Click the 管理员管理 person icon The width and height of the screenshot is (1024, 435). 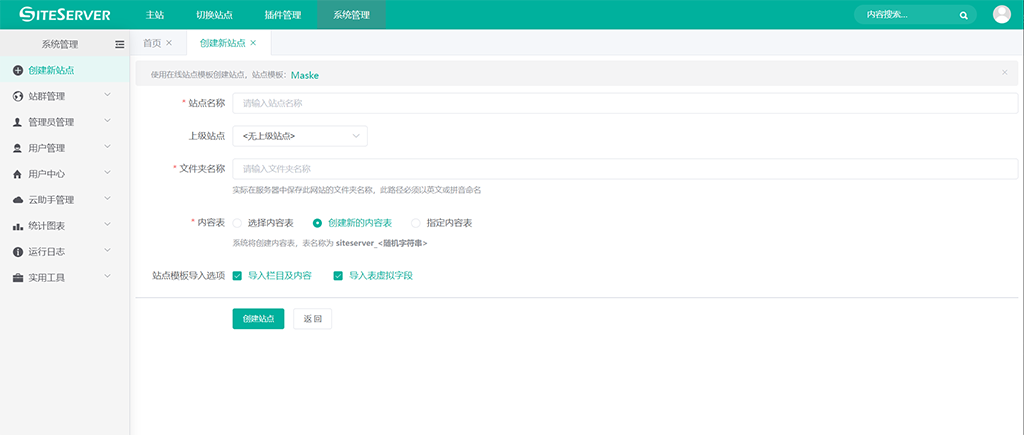pos(18,123)
